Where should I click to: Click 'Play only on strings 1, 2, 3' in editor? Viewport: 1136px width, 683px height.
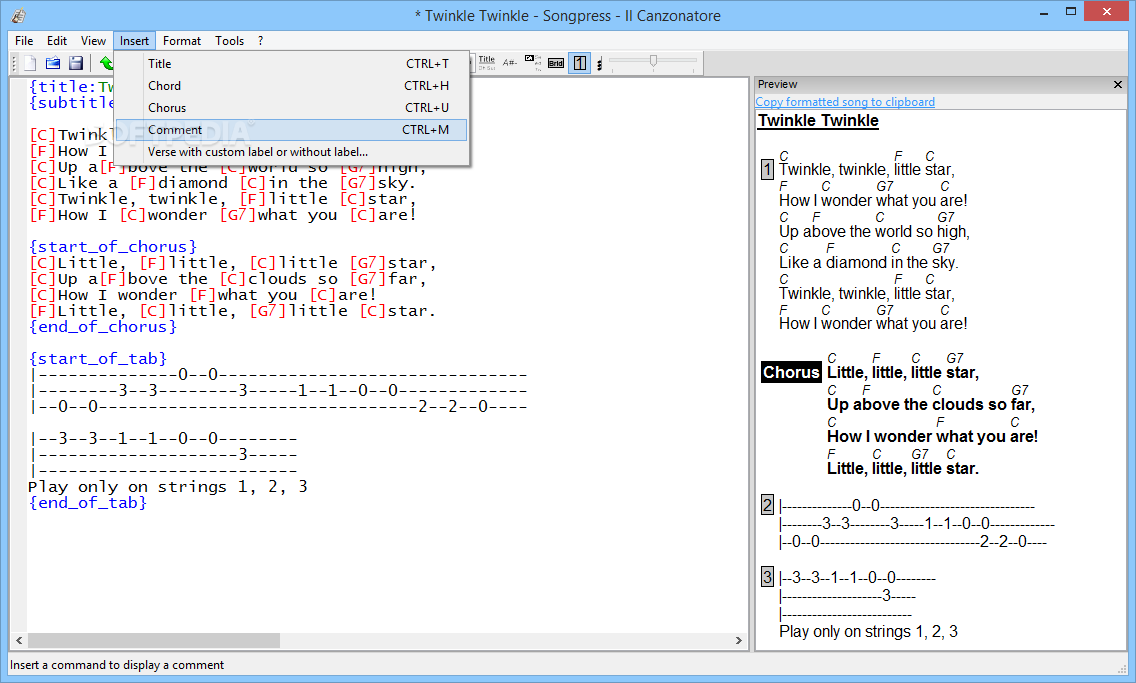pyautogui.click(x=168, y=487)
